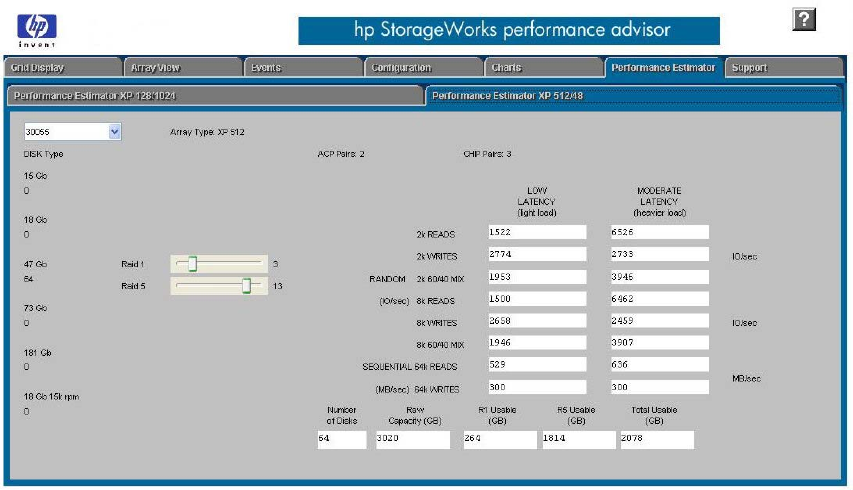Click the 'Raid 1' label

(x=133, y=264)
